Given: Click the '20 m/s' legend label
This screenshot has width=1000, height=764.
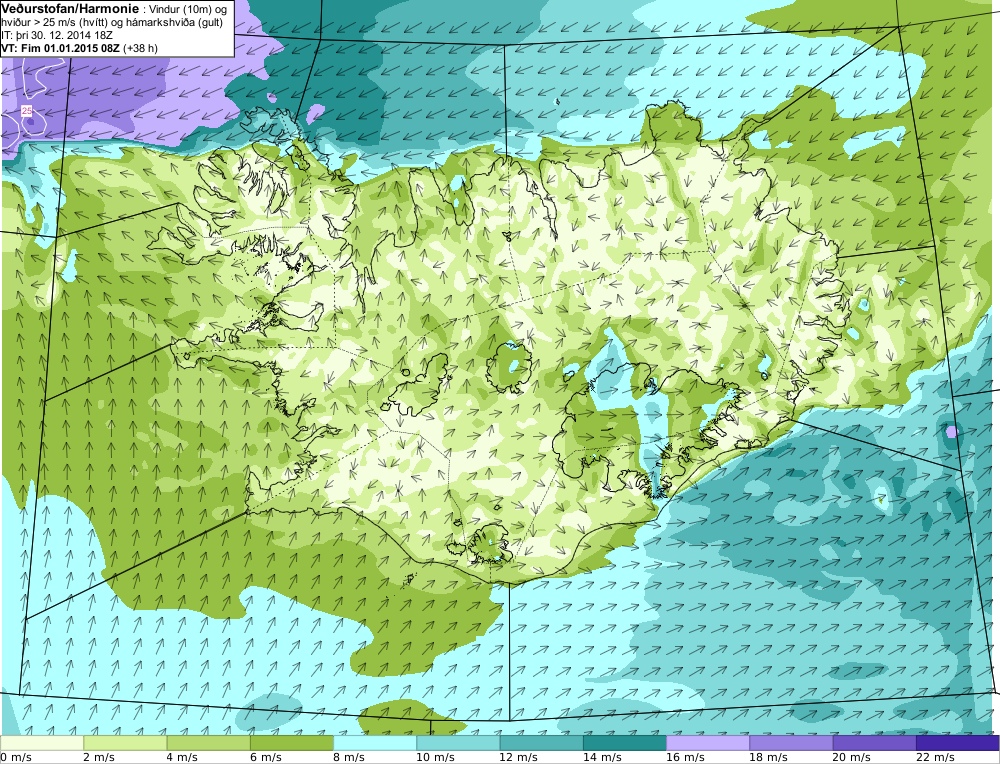Looking at the screenshot, I should click(852, 757).
